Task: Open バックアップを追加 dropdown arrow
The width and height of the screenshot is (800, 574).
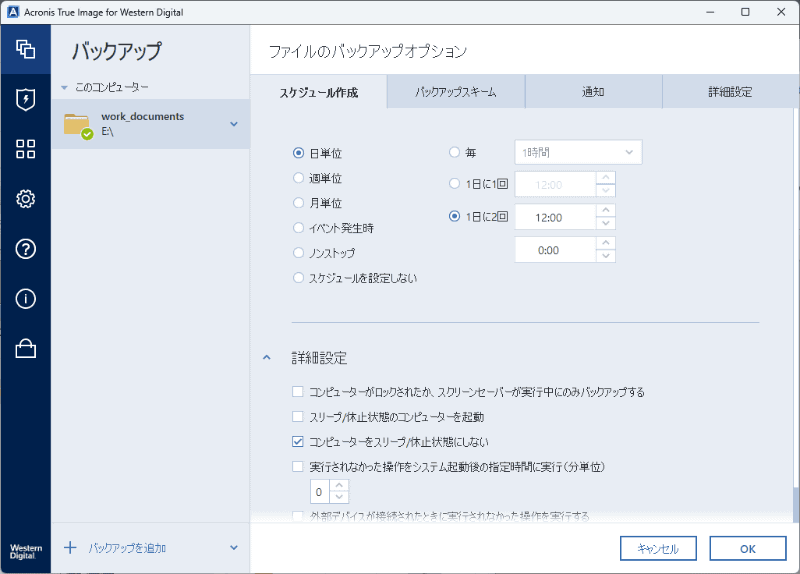Action: tap(234, 547)
